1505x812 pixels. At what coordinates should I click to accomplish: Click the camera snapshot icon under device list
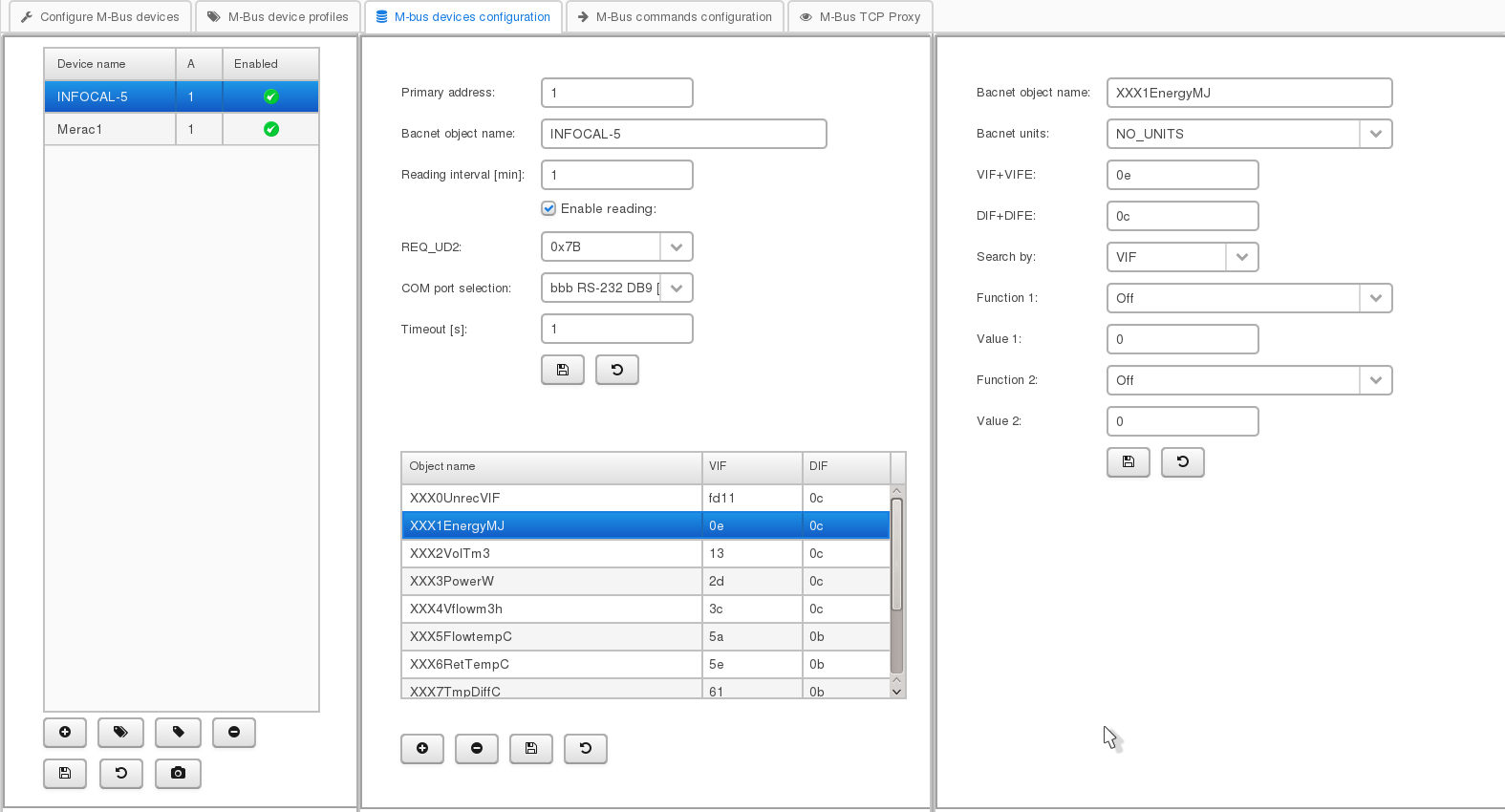click(178, 773)
